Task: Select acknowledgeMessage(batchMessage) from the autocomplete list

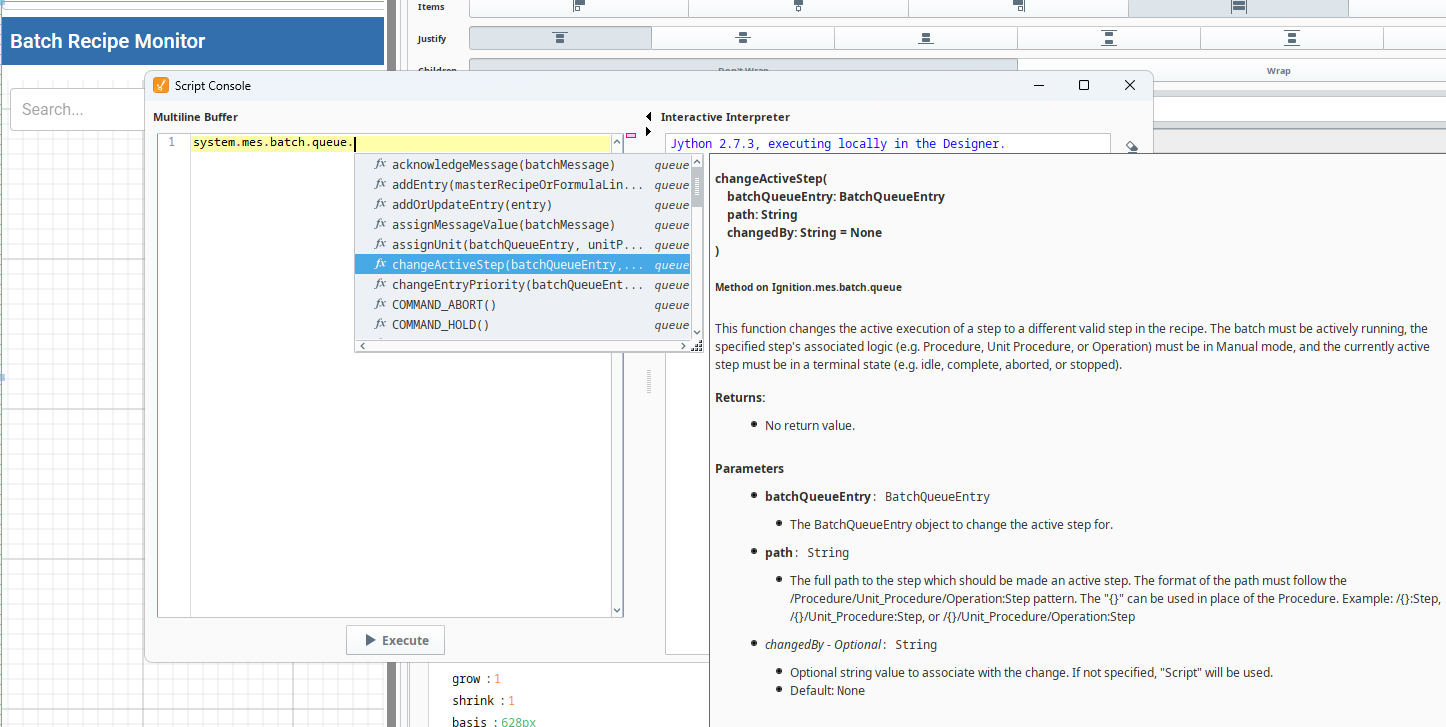Action: coord(503,165)
